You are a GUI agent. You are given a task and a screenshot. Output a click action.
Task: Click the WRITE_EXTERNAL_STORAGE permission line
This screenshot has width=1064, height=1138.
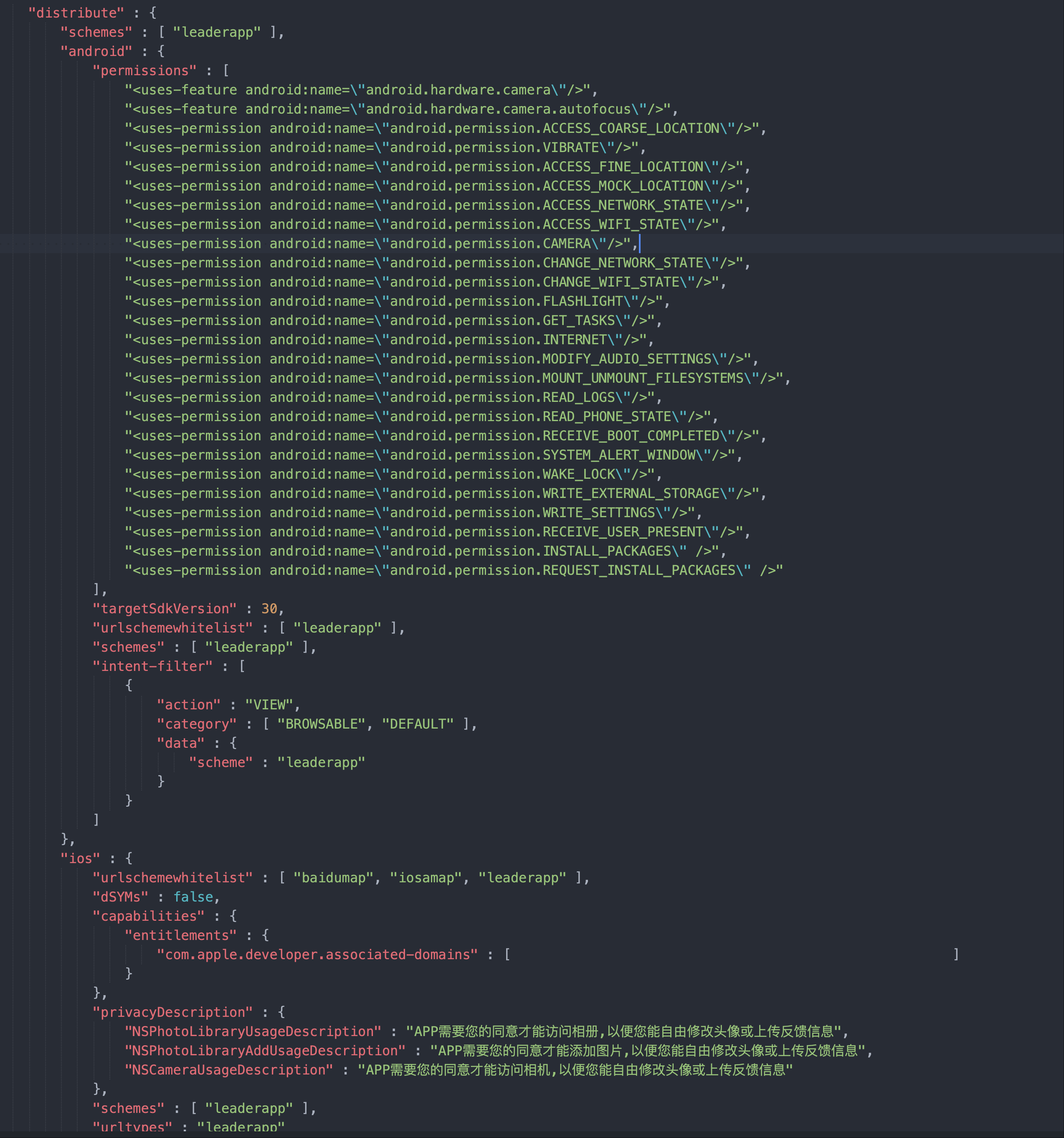[445, 493]
